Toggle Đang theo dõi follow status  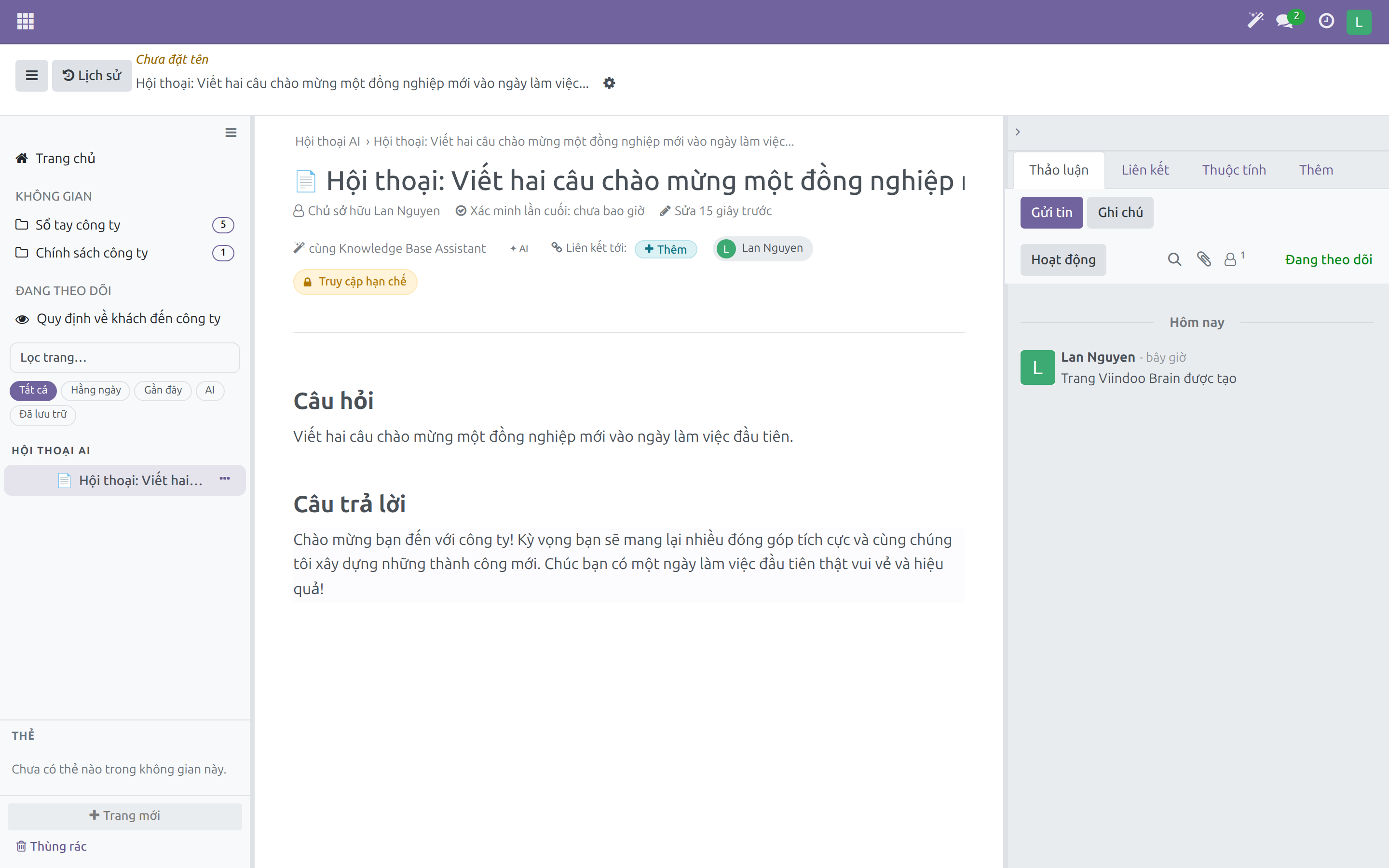click(1328, 260)
